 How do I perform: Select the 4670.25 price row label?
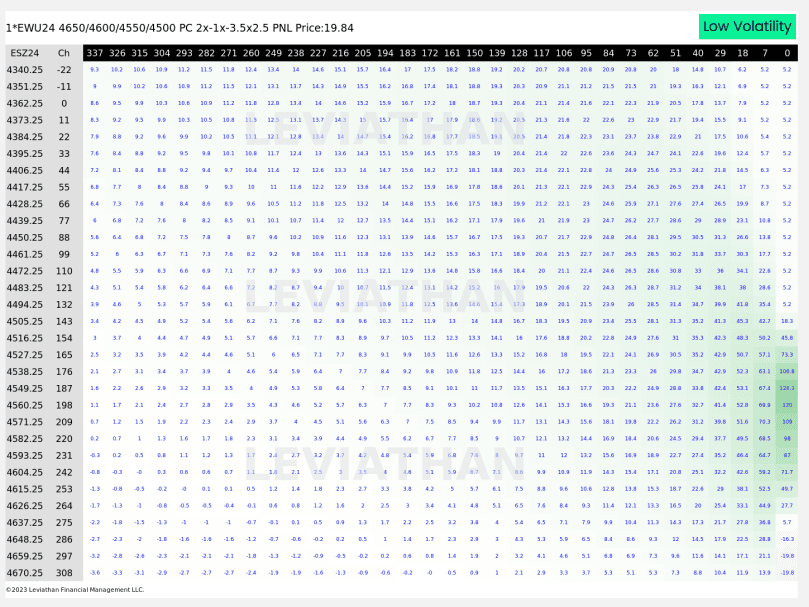[24, 573]
